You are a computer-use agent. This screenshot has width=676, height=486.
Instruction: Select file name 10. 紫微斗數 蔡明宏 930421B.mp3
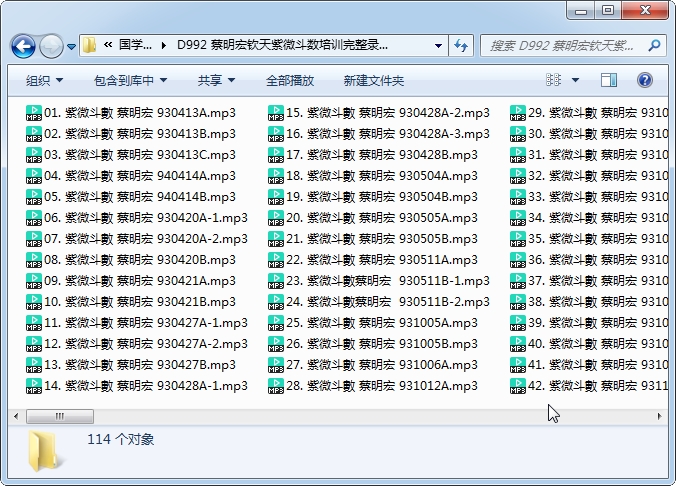pos(140,302)
